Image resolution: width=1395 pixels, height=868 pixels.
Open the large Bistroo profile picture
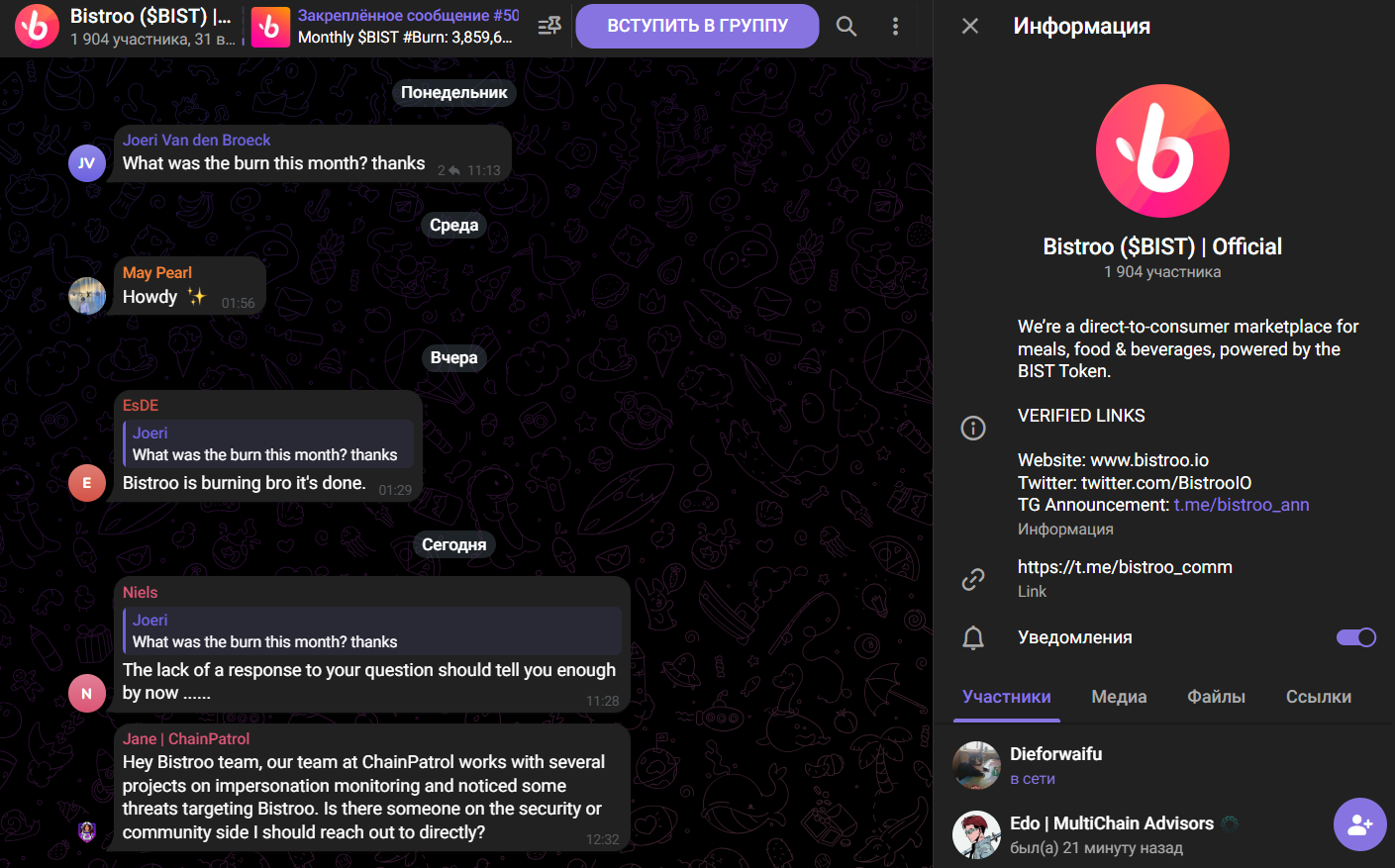tap(1162, 150)
